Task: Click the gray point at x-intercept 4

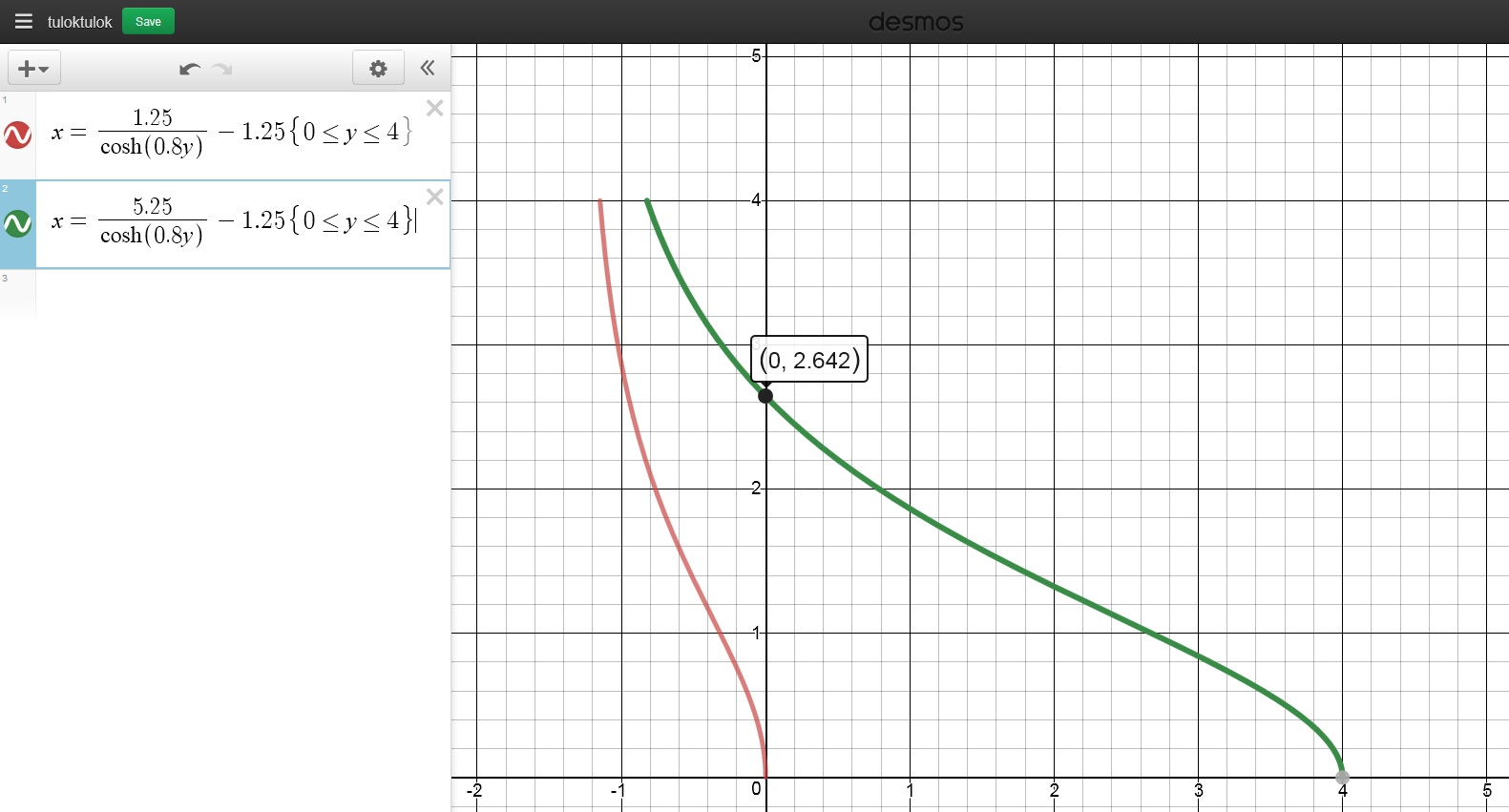Action: (x=1342, y=778)
